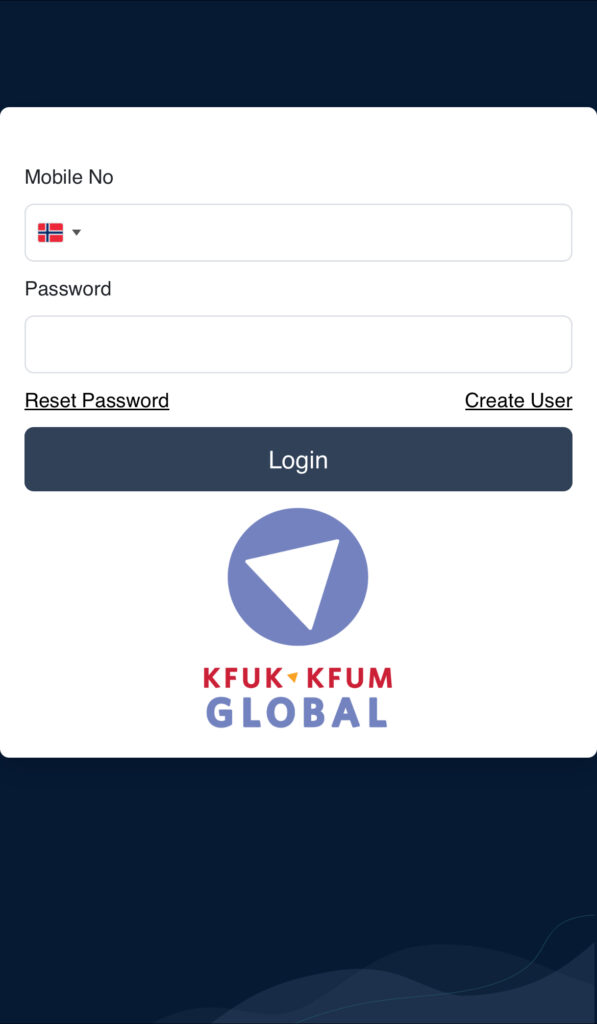The height and width of the screenshot is (1024, 597).
Task: Open the country code dropdown arrow
Action: tap(76, 232)
